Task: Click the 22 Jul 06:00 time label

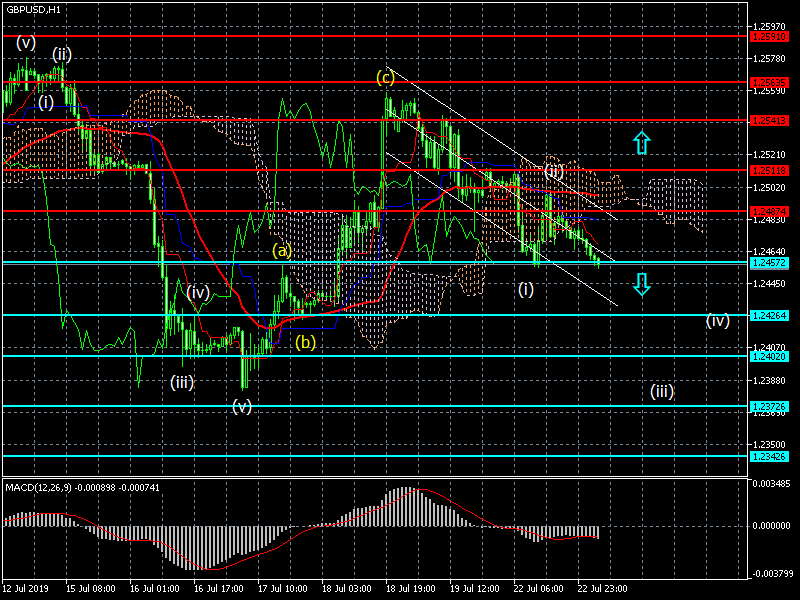Action: coord(539,589)
